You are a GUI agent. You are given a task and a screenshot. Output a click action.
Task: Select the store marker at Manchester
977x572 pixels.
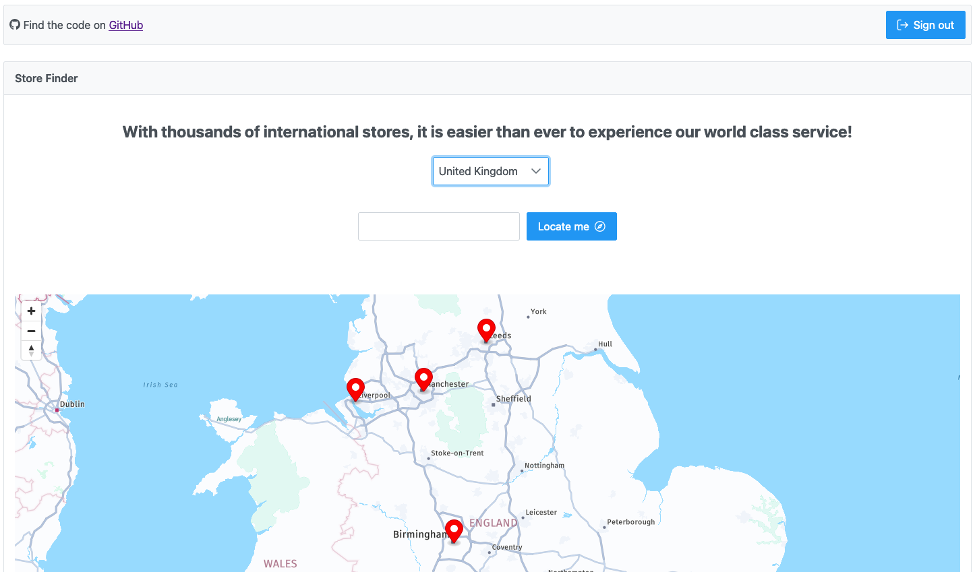pyautogui.click(x=424, y=379)
